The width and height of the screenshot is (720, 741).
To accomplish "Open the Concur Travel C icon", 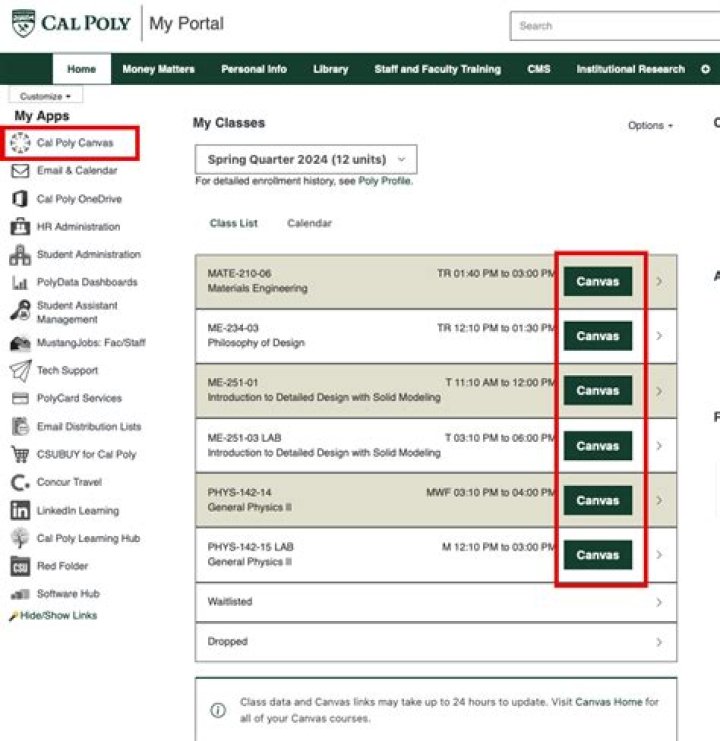I will pyautogui.click(x=20, y=483).
